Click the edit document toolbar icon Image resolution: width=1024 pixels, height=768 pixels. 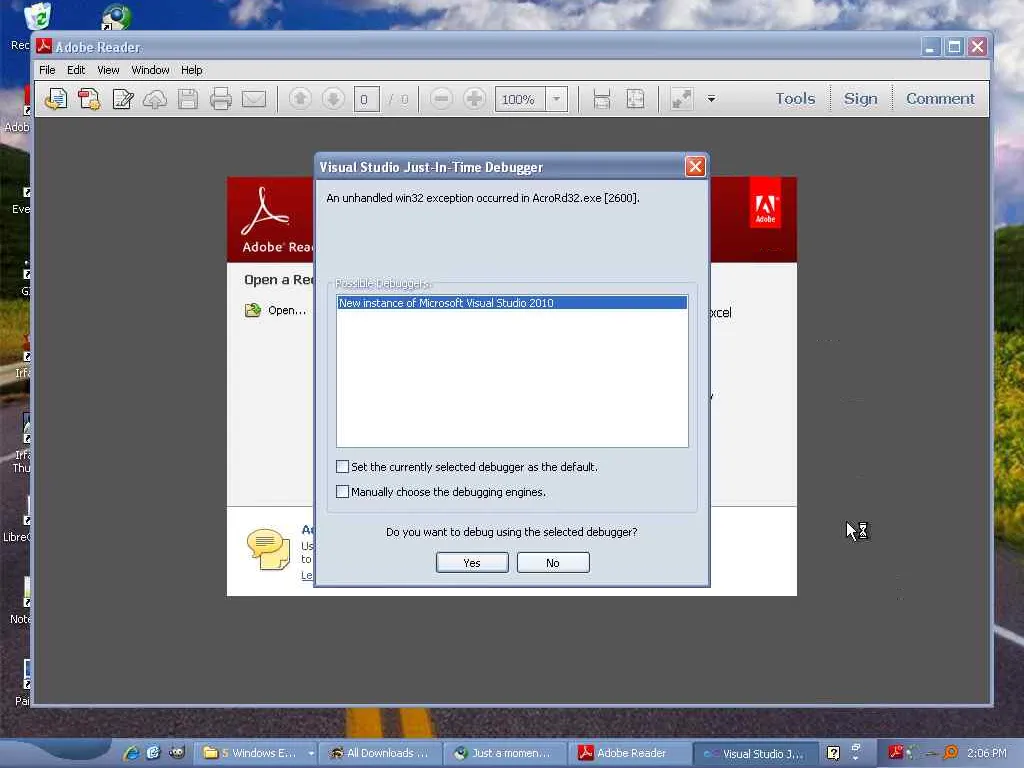pyautogui.click(x=123, y=99)
